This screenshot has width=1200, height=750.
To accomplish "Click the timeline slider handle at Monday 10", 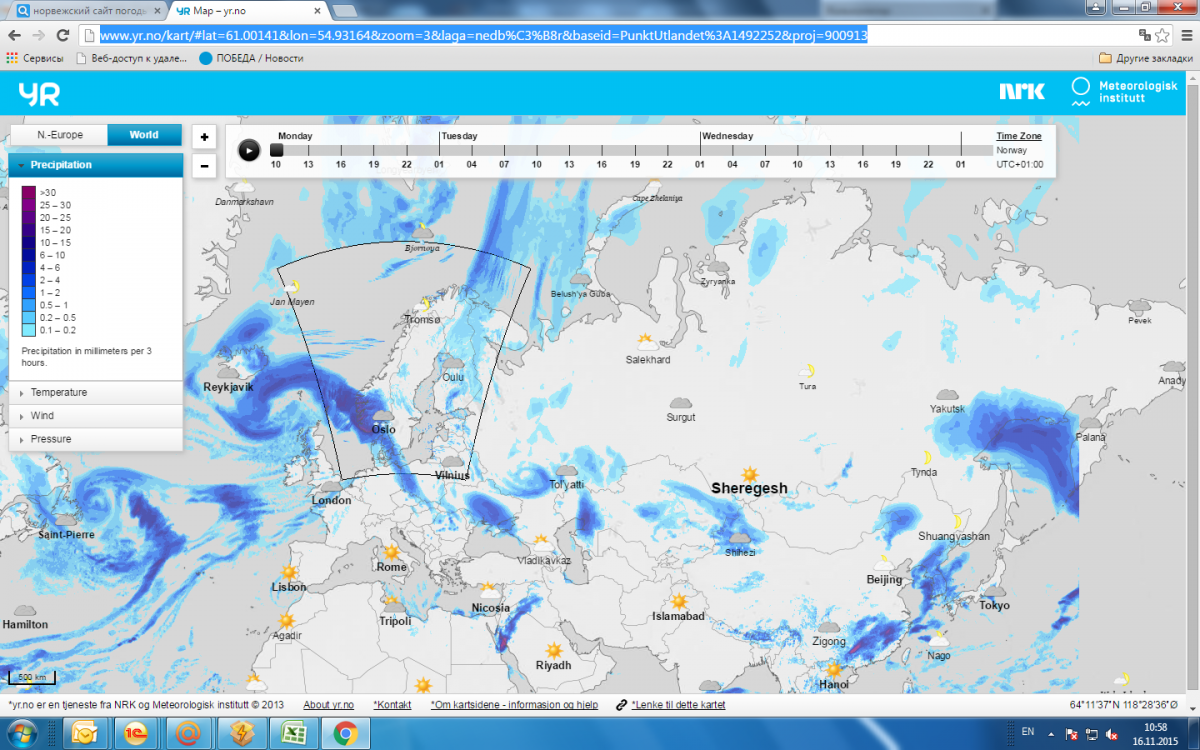I will [x=277, y=150].
